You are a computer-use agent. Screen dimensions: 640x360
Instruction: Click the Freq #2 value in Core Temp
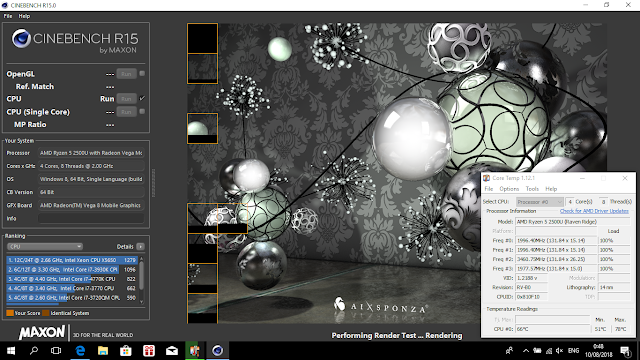[556, 259]
